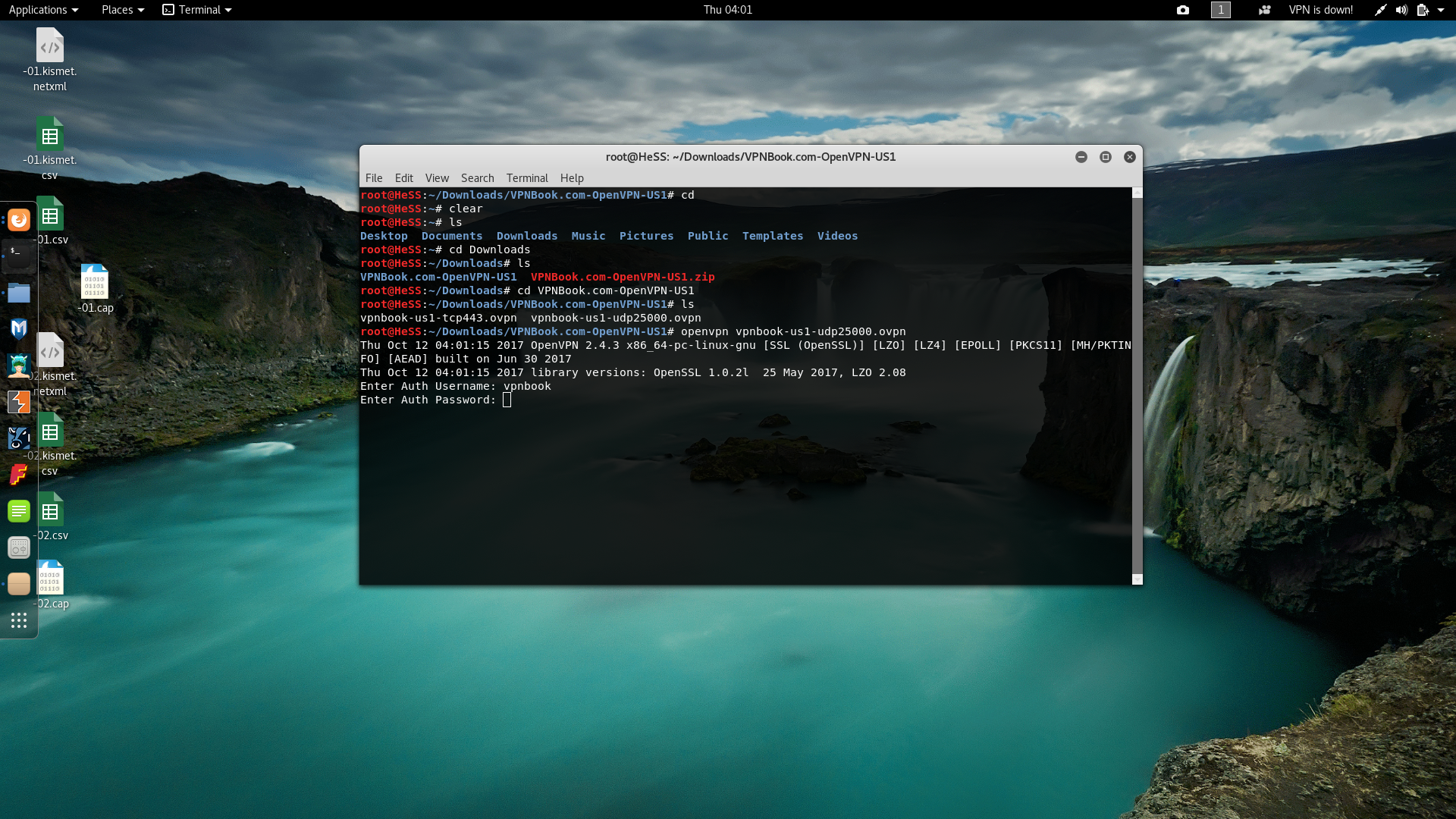Image resolution: width=1456 pixels, height=819 pixels.
Task: Launch Metasploit from the dock
Action: [19, 328]
